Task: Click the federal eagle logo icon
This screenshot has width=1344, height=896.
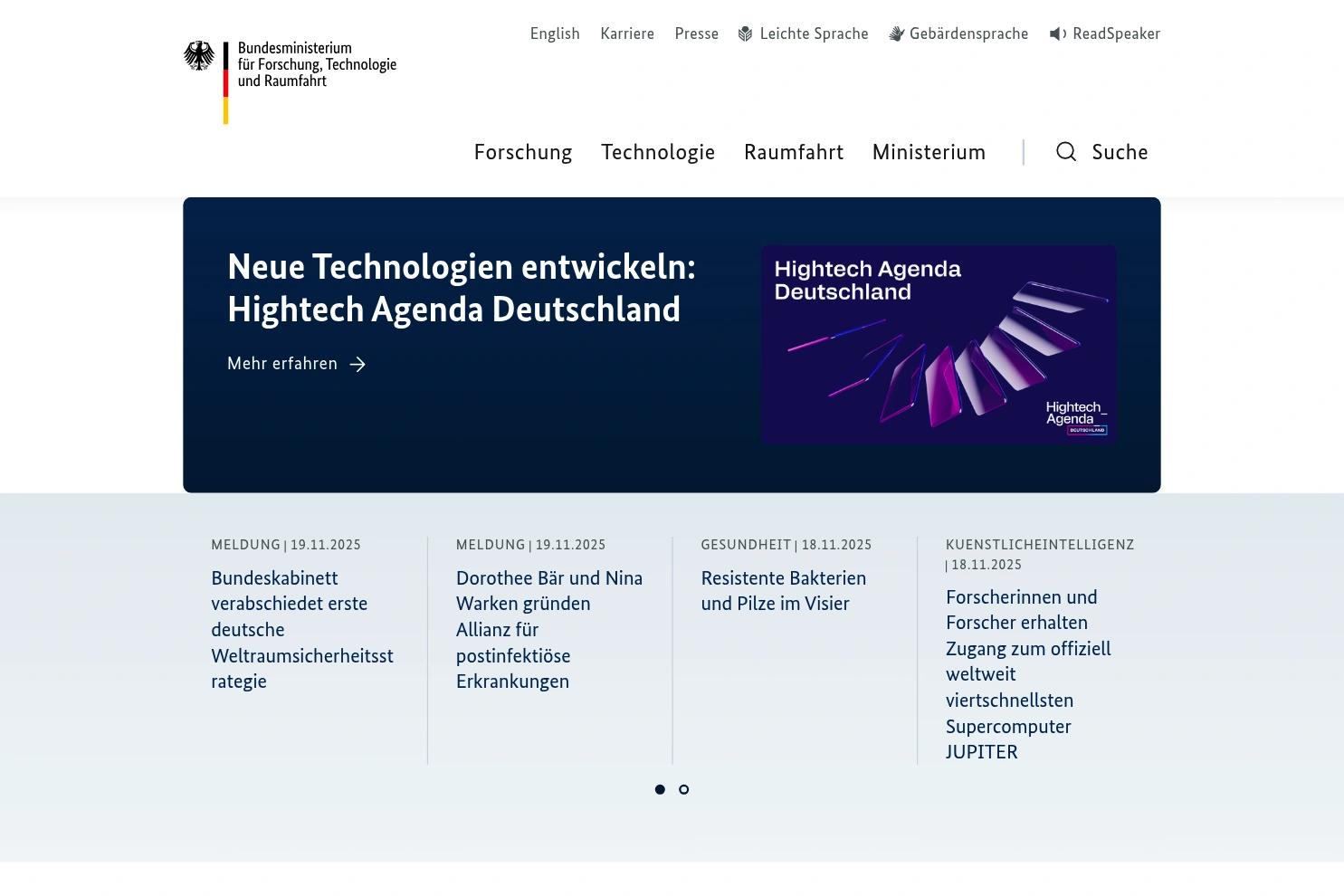Action: click(x=199, y=56)
